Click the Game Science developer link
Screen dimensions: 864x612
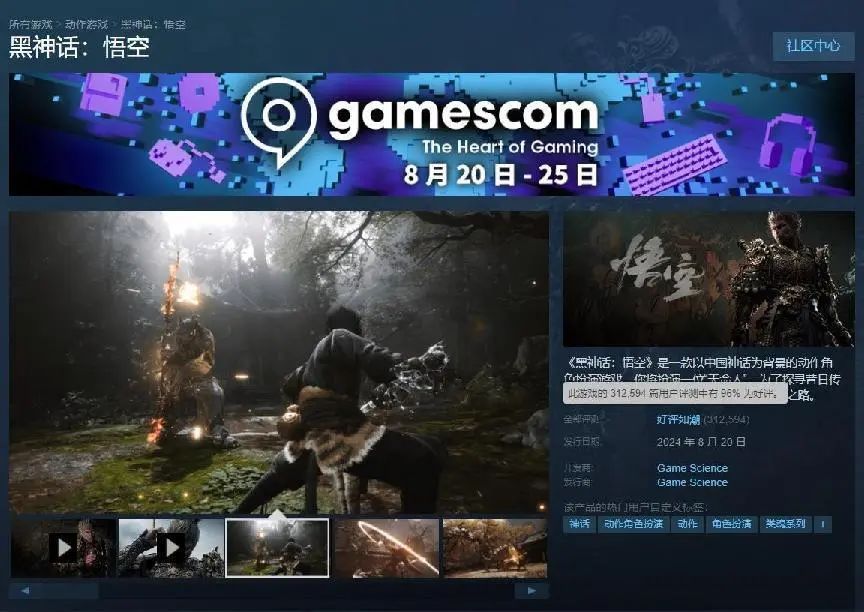coord(692,468)
